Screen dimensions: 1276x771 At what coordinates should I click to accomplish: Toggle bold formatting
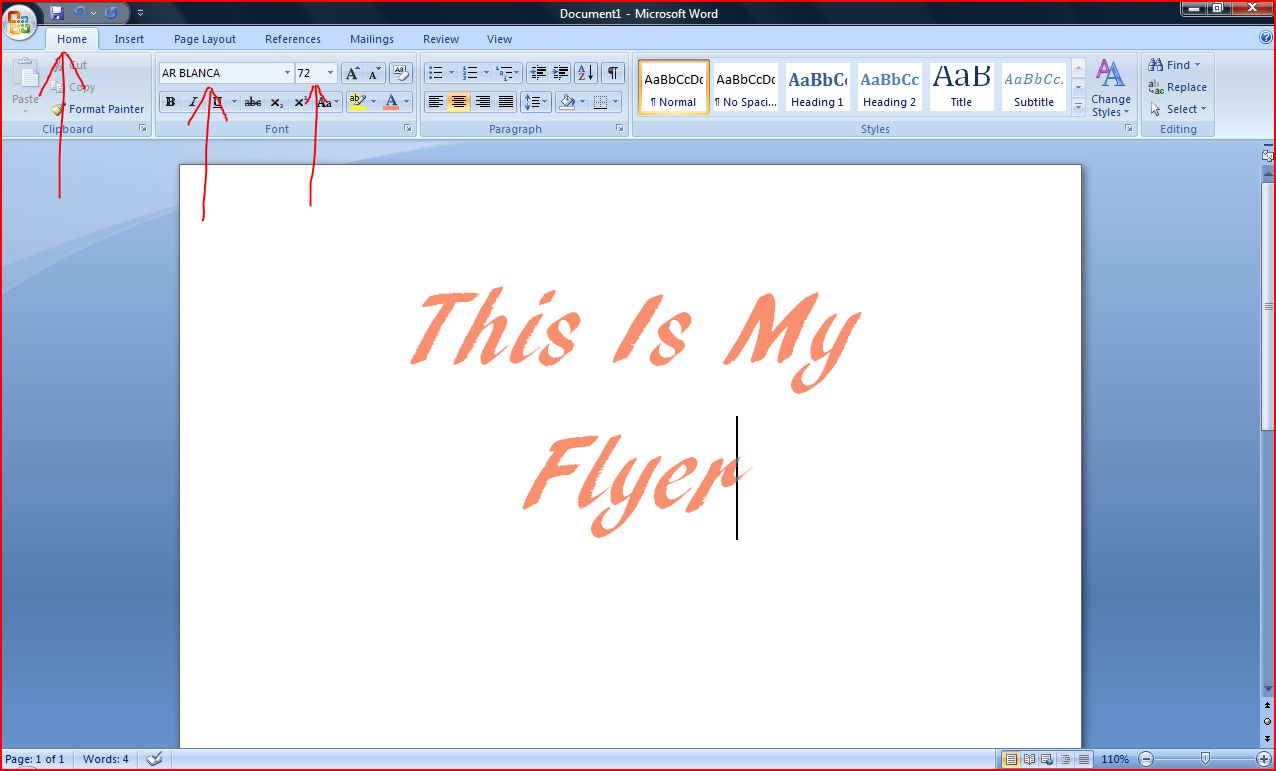pos(170,101)
